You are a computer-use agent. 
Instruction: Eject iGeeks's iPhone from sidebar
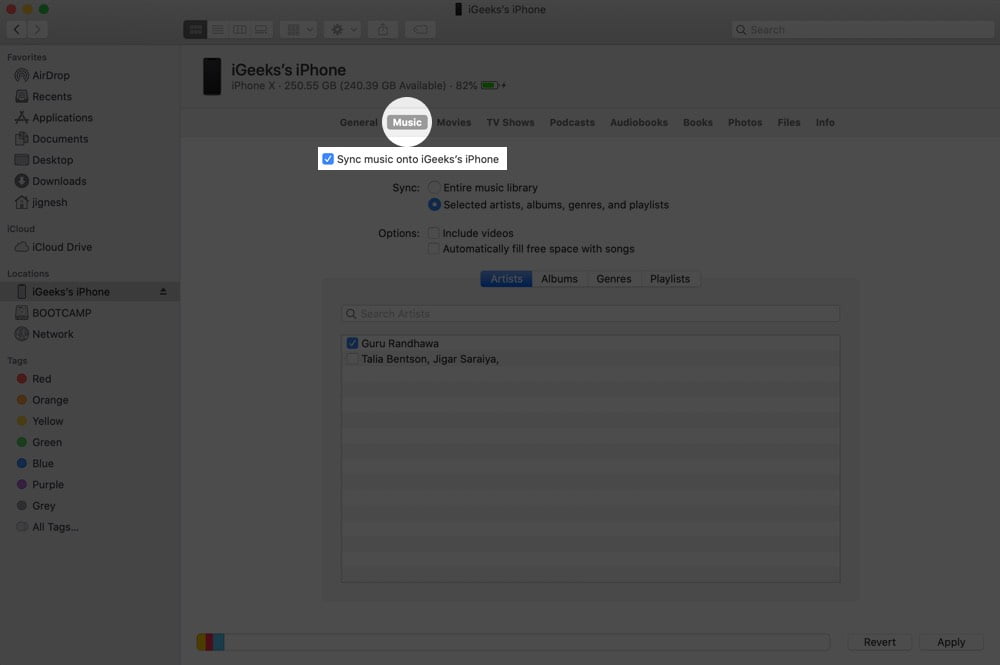[163, 291]
